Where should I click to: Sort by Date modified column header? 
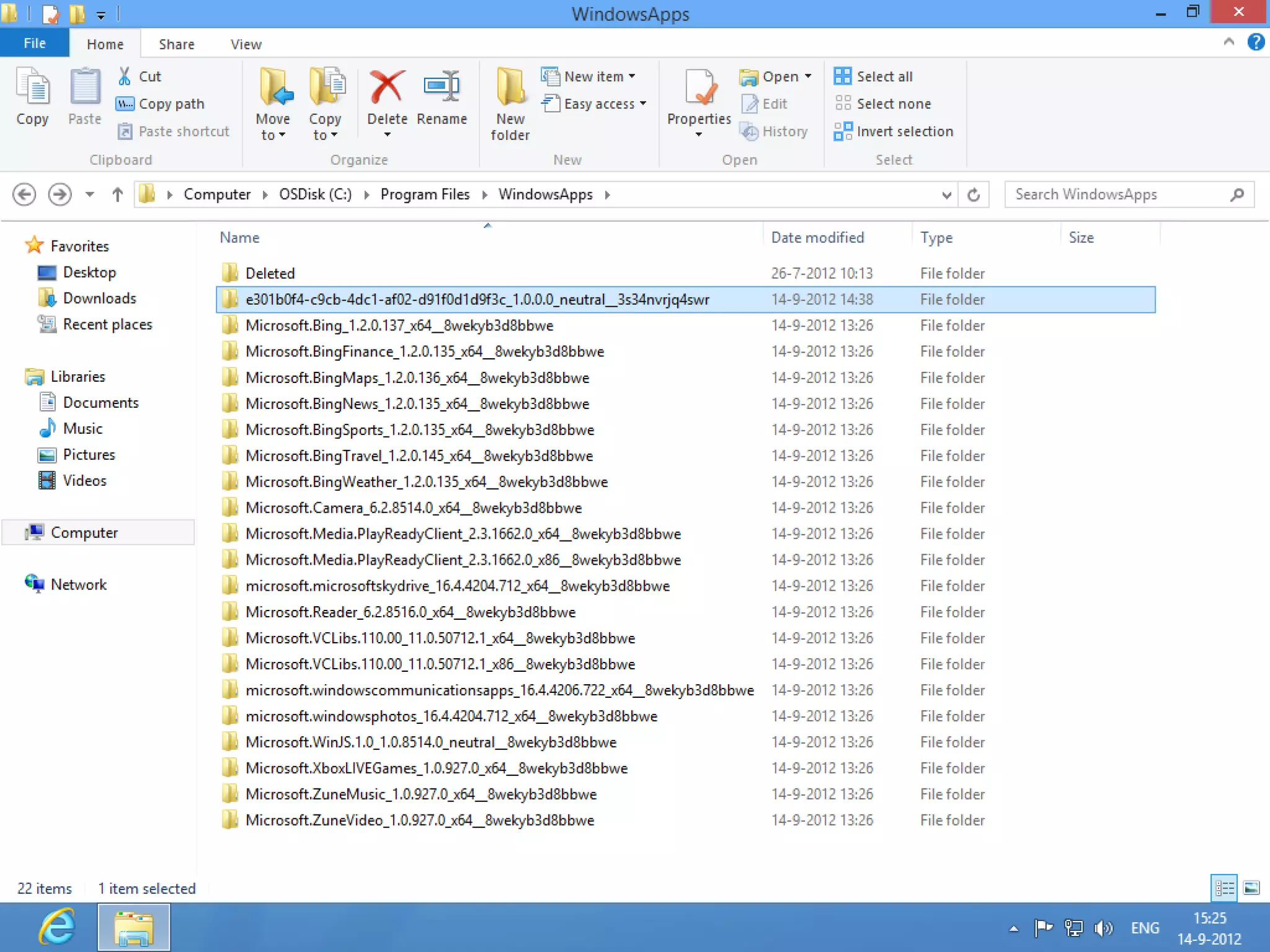click(817, 237)
